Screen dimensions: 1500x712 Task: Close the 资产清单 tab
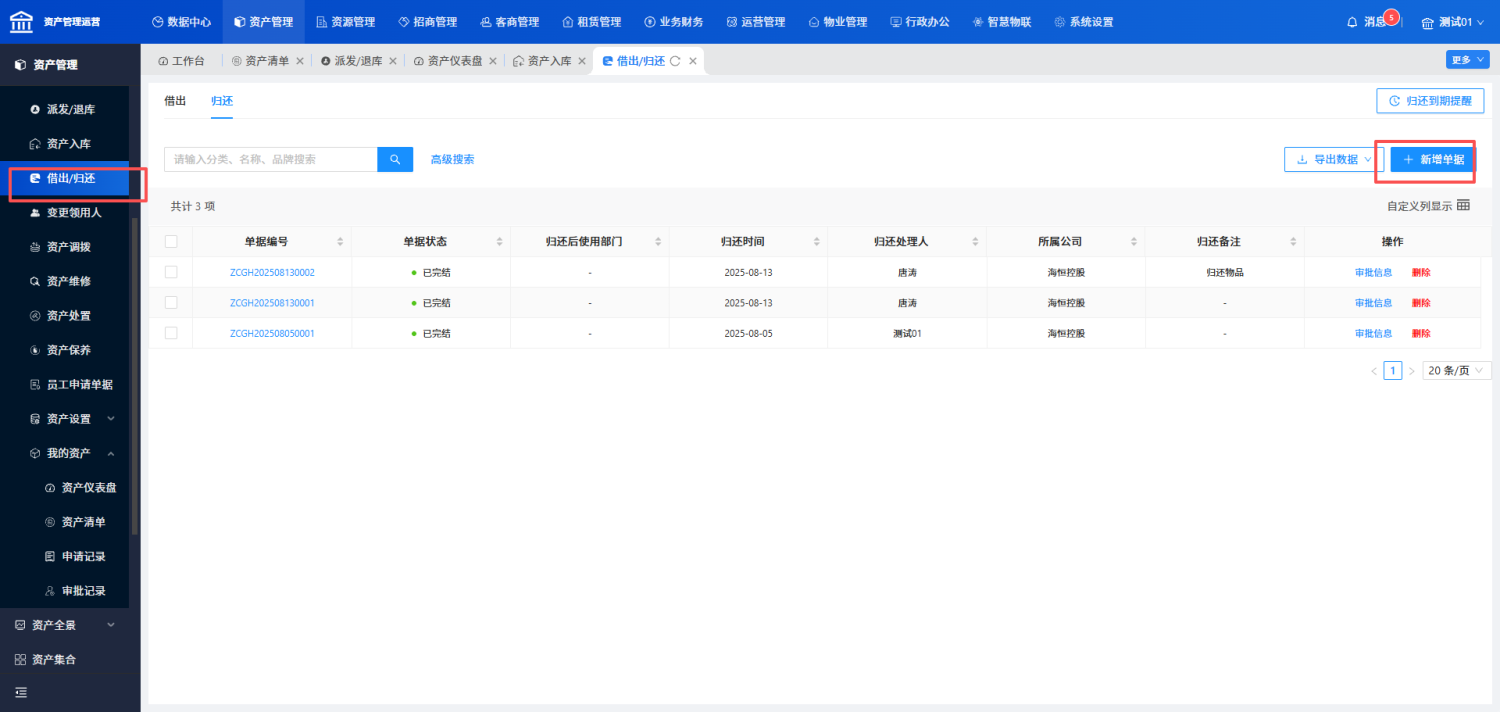pyautogui.click(x=300, y=61)
